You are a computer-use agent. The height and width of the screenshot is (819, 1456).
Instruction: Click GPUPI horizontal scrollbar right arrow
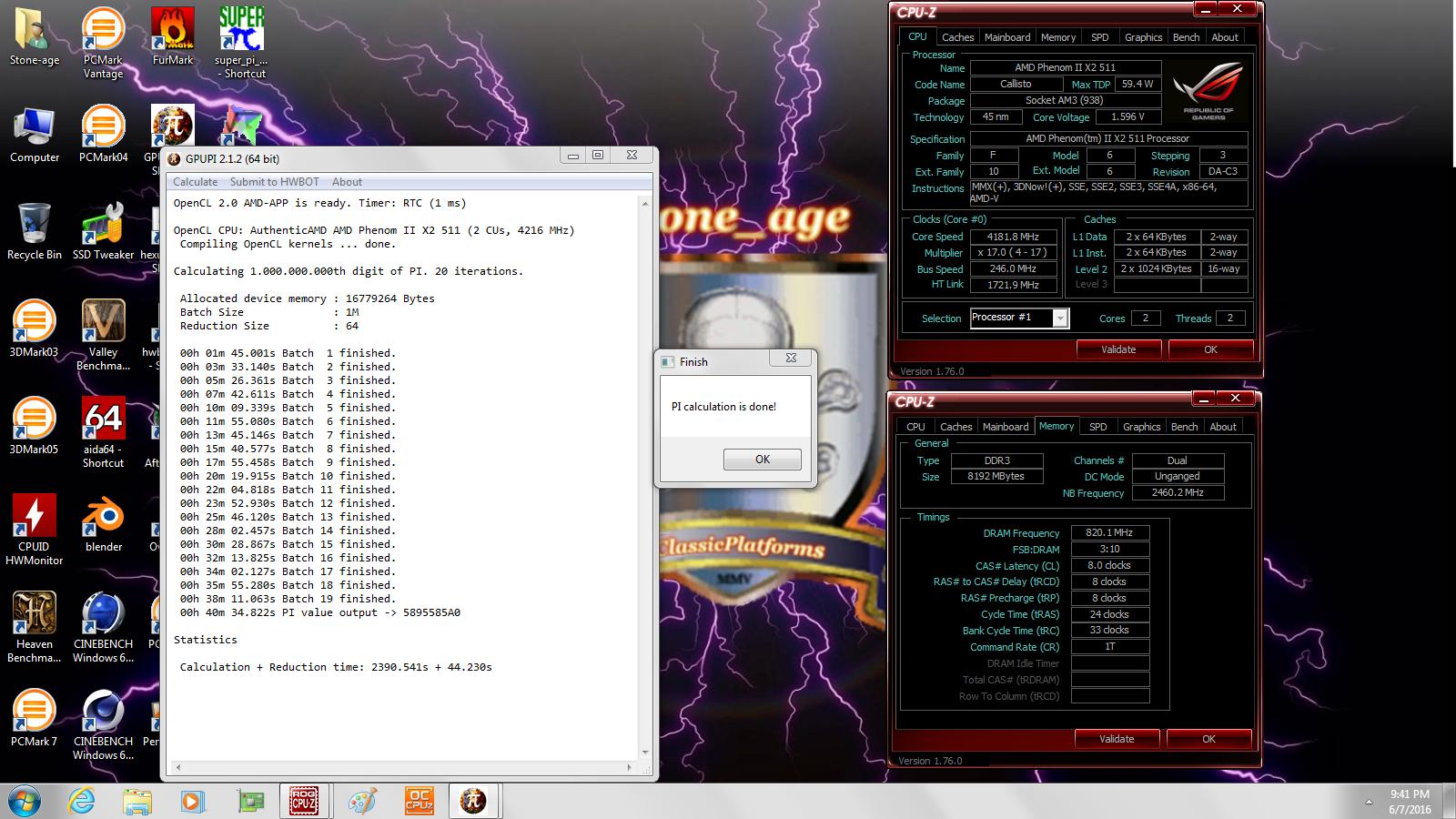pyautogui.click(x=631, y=768)
